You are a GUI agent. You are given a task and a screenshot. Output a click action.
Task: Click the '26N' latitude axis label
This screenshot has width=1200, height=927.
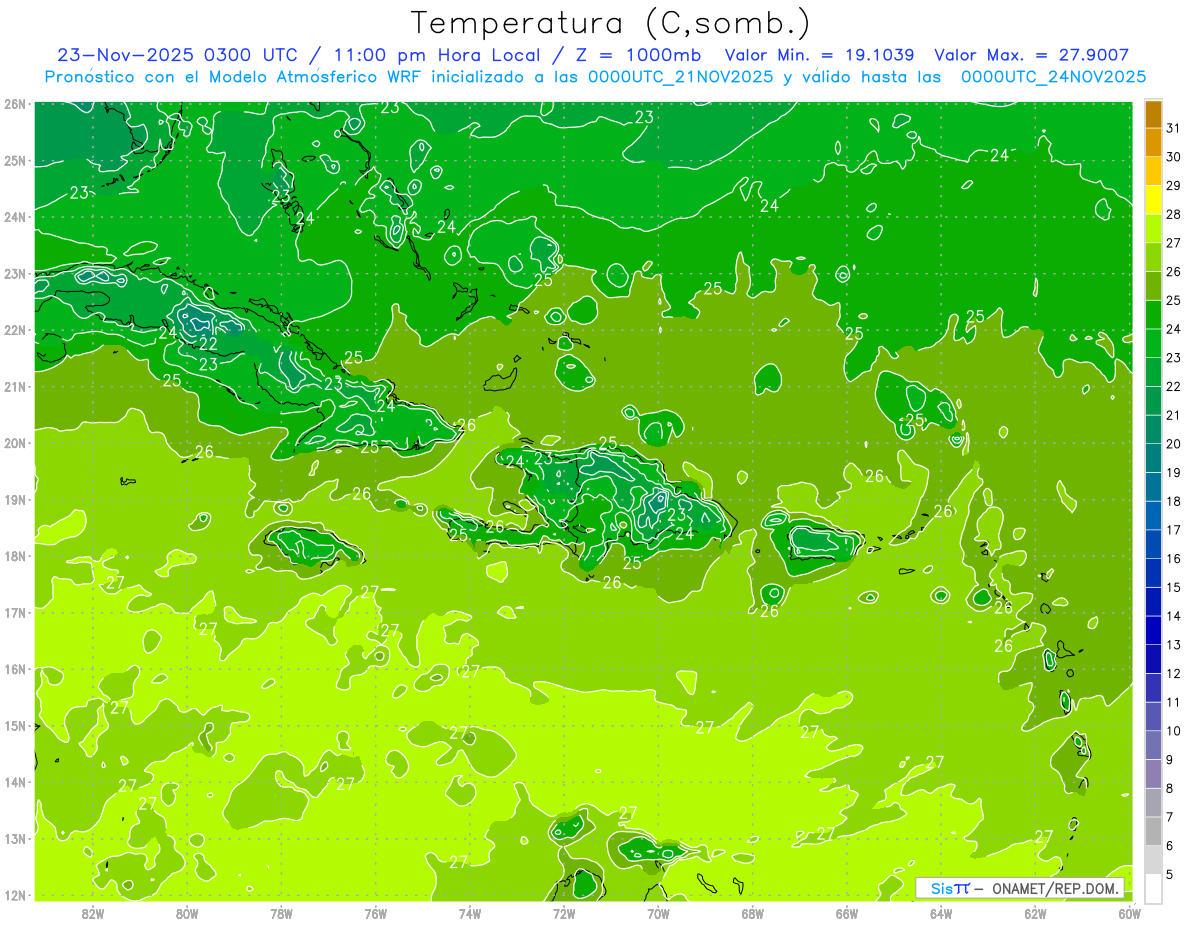[x=15, y=104]
